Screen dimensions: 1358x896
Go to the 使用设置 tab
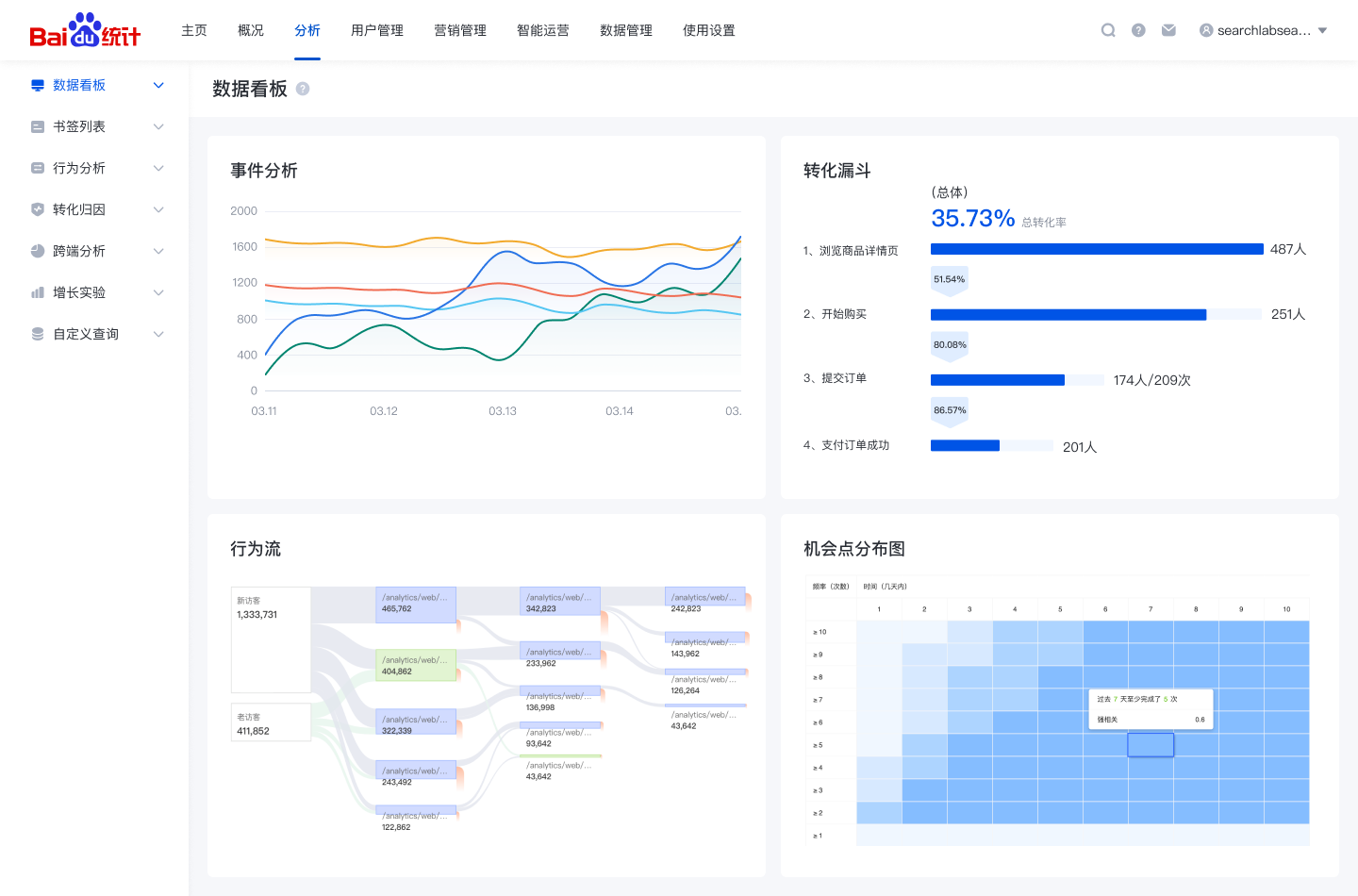click(709, 30)
